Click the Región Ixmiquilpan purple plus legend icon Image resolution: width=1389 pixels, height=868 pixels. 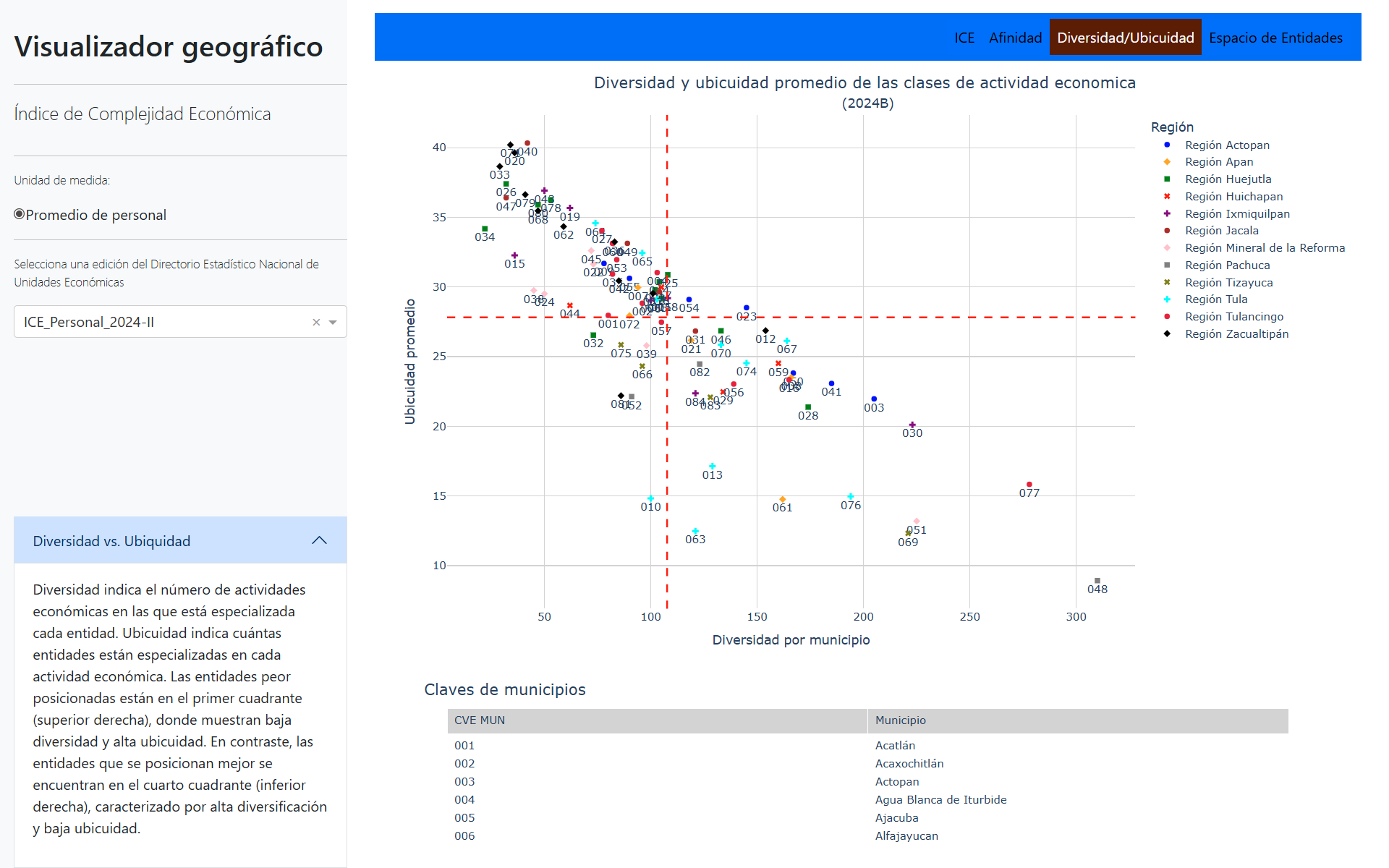(x=1167, y=213)
